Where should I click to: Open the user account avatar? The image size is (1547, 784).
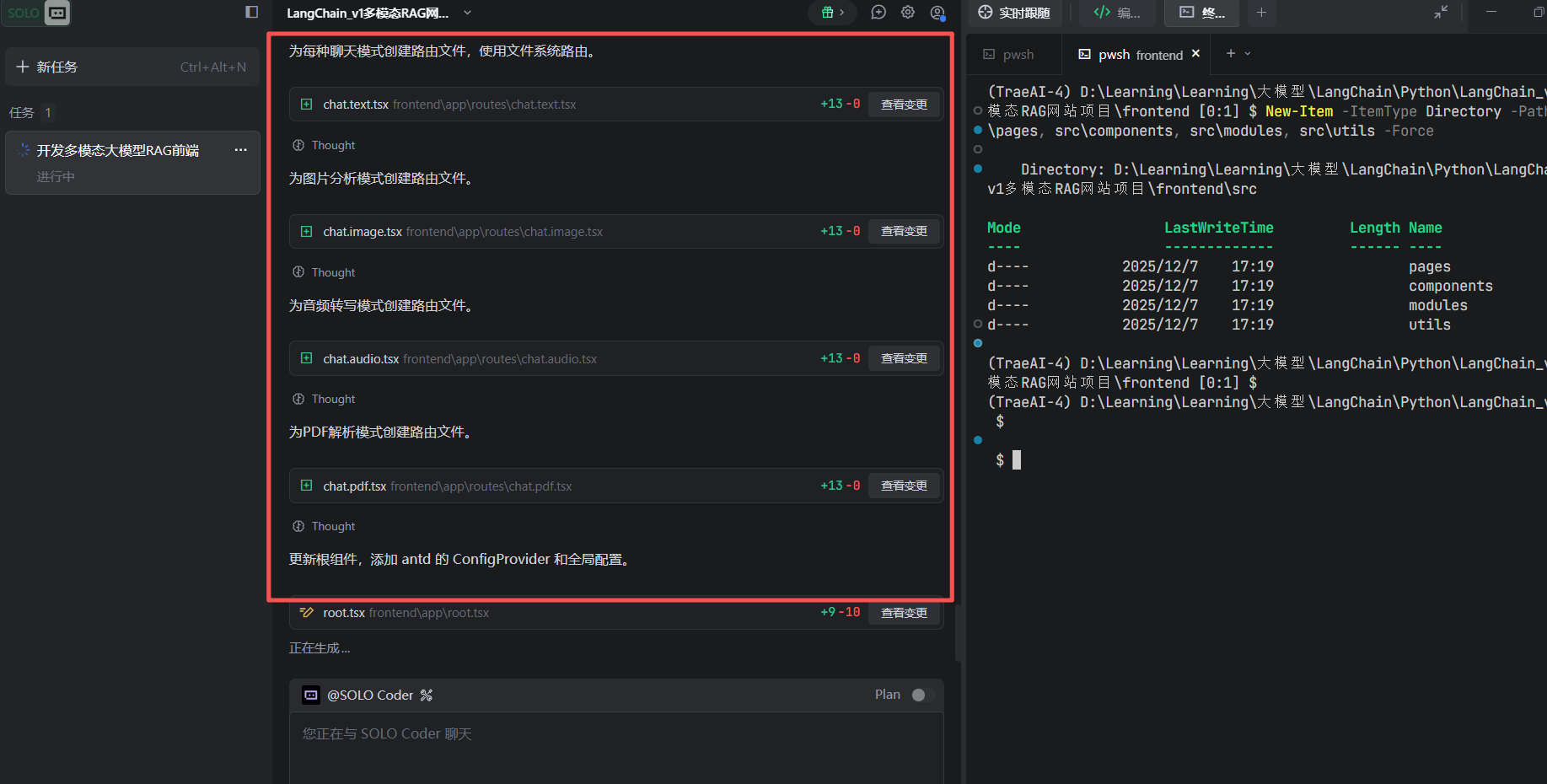coord(937,13)
